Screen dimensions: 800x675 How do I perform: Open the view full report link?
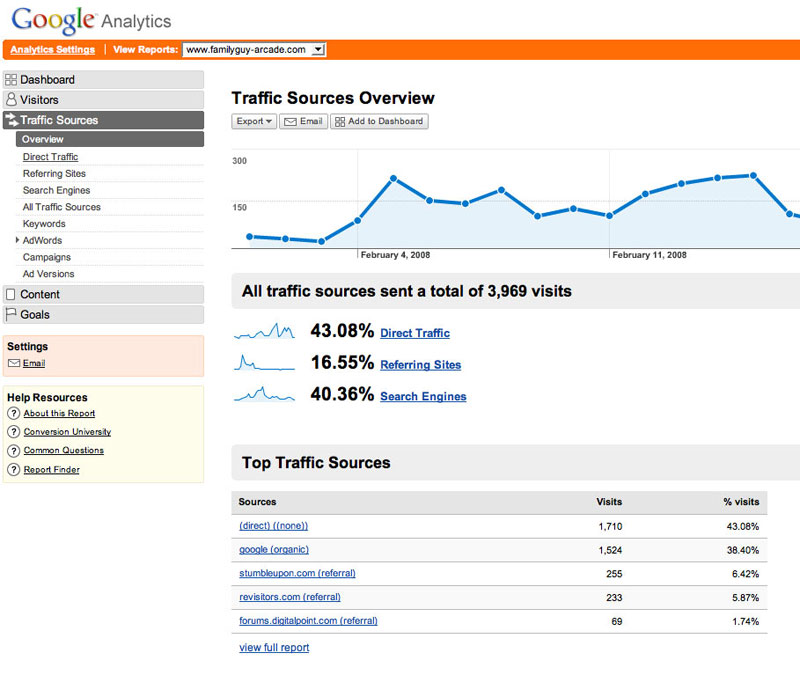[274, 648]
